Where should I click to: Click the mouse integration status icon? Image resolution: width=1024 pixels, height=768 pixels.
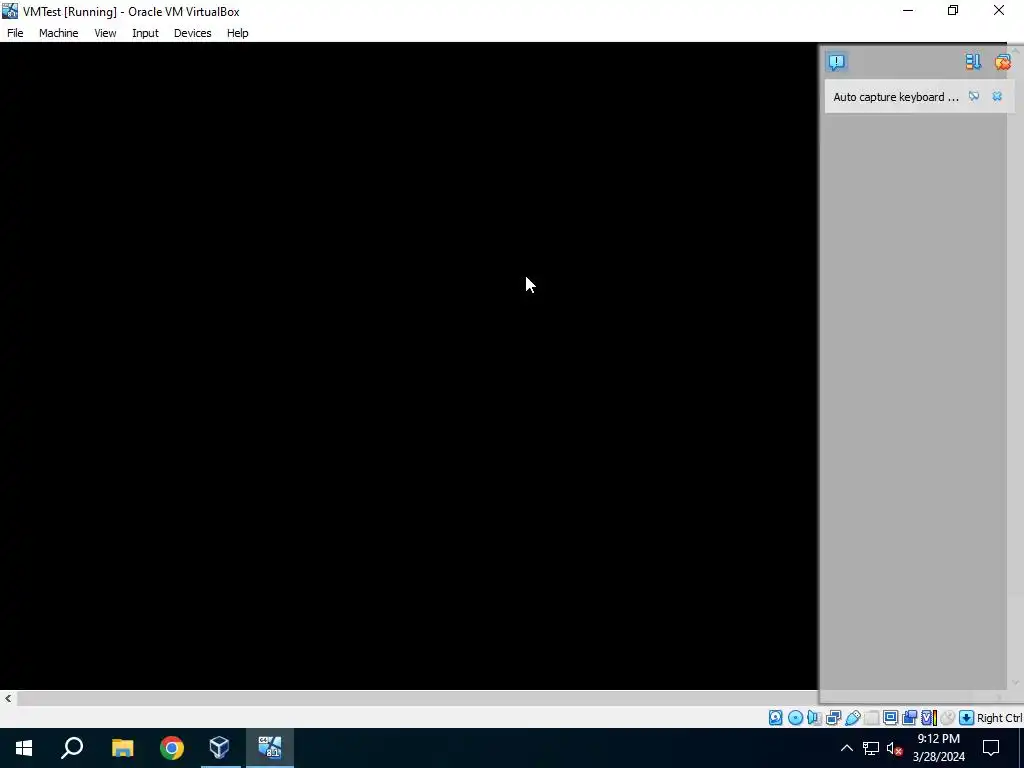coord(948,718)
